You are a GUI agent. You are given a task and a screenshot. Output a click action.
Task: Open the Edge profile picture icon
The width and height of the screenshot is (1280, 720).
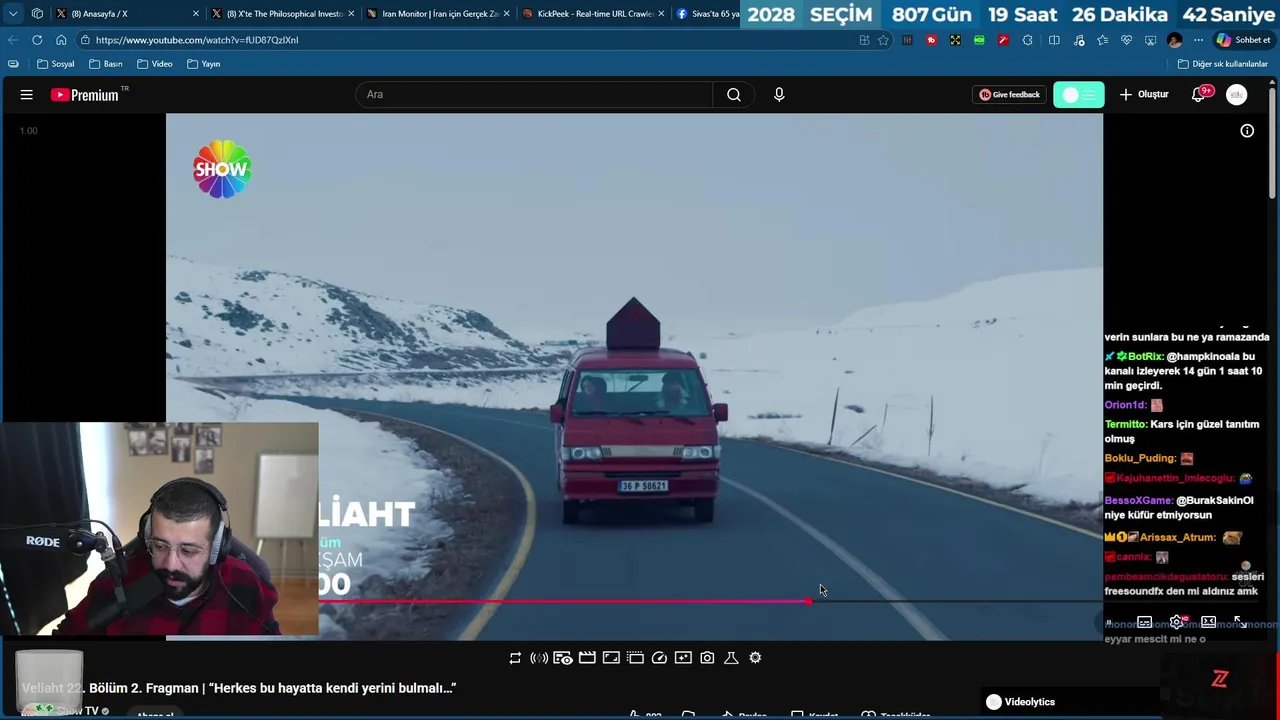tap(1175, 40)
